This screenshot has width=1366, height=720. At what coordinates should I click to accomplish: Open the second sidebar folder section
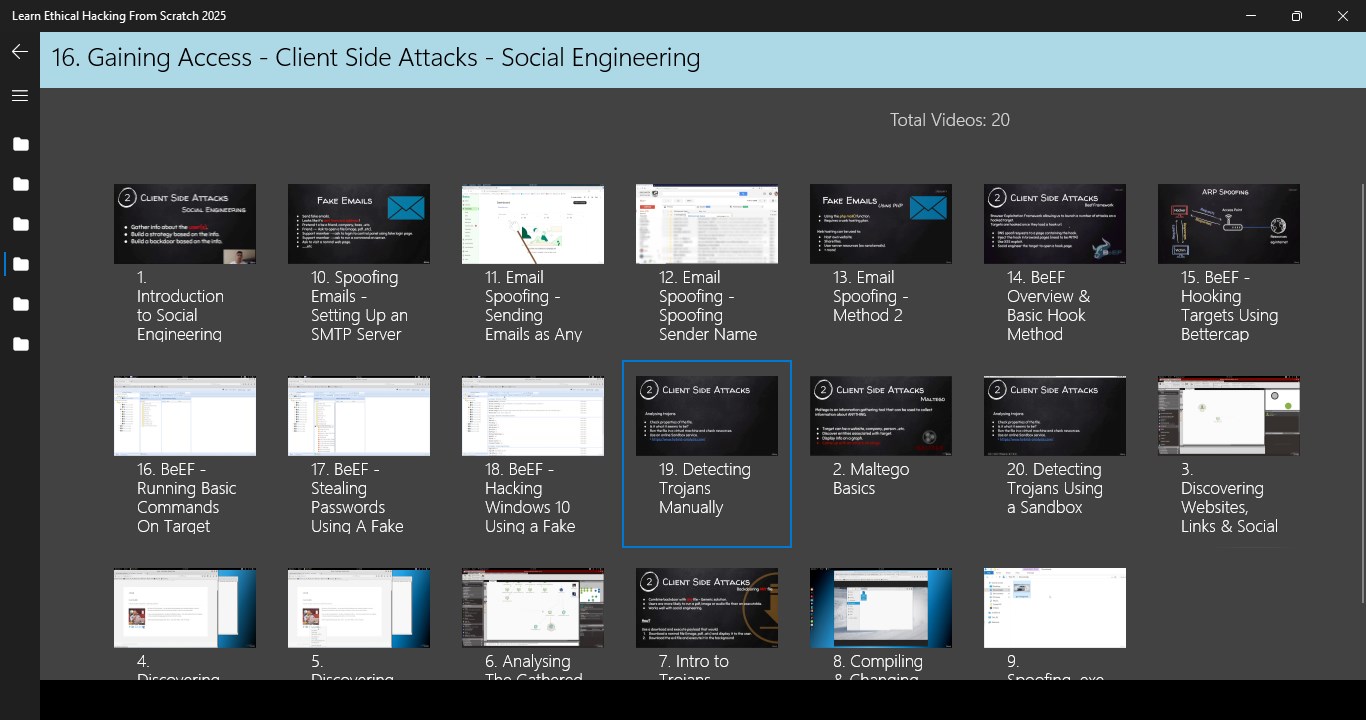pos(20,184)
